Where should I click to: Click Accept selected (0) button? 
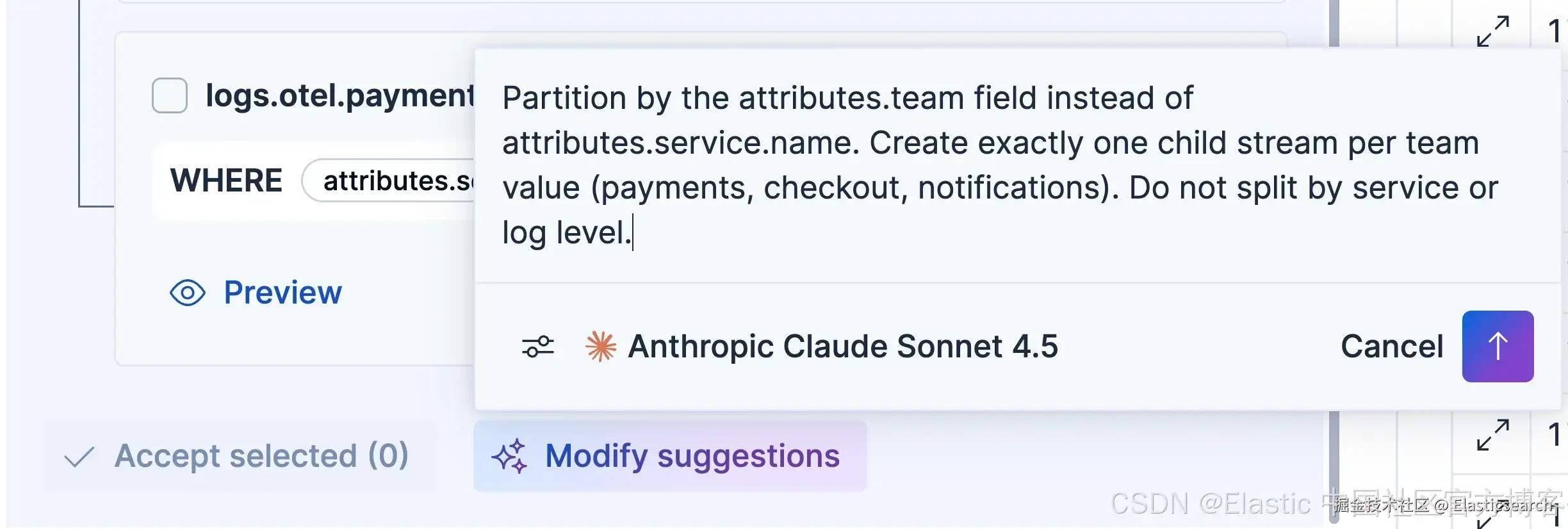(241, 456)
